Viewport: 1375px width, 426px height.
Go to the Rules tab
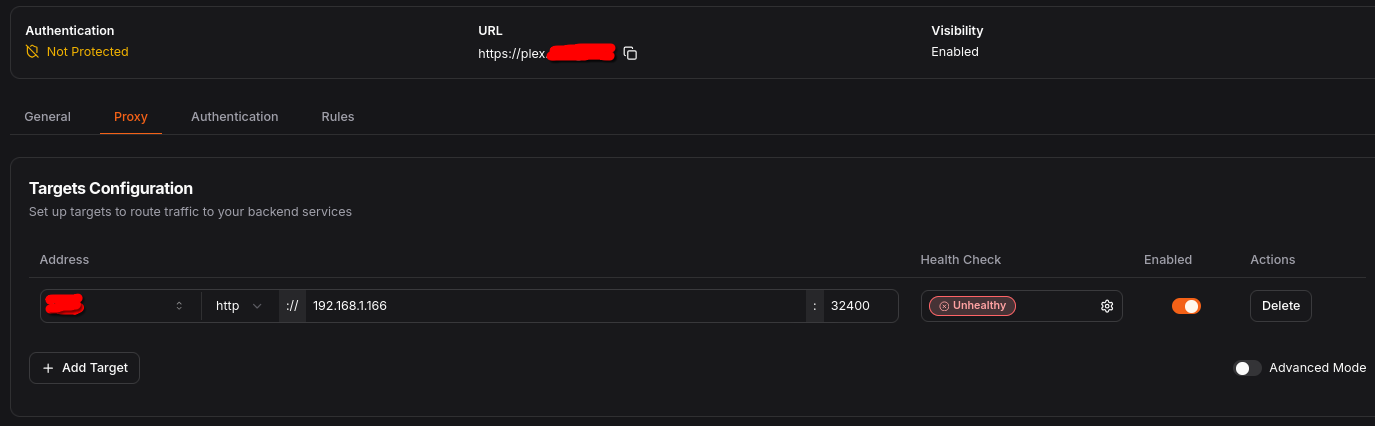pos(337,117)
